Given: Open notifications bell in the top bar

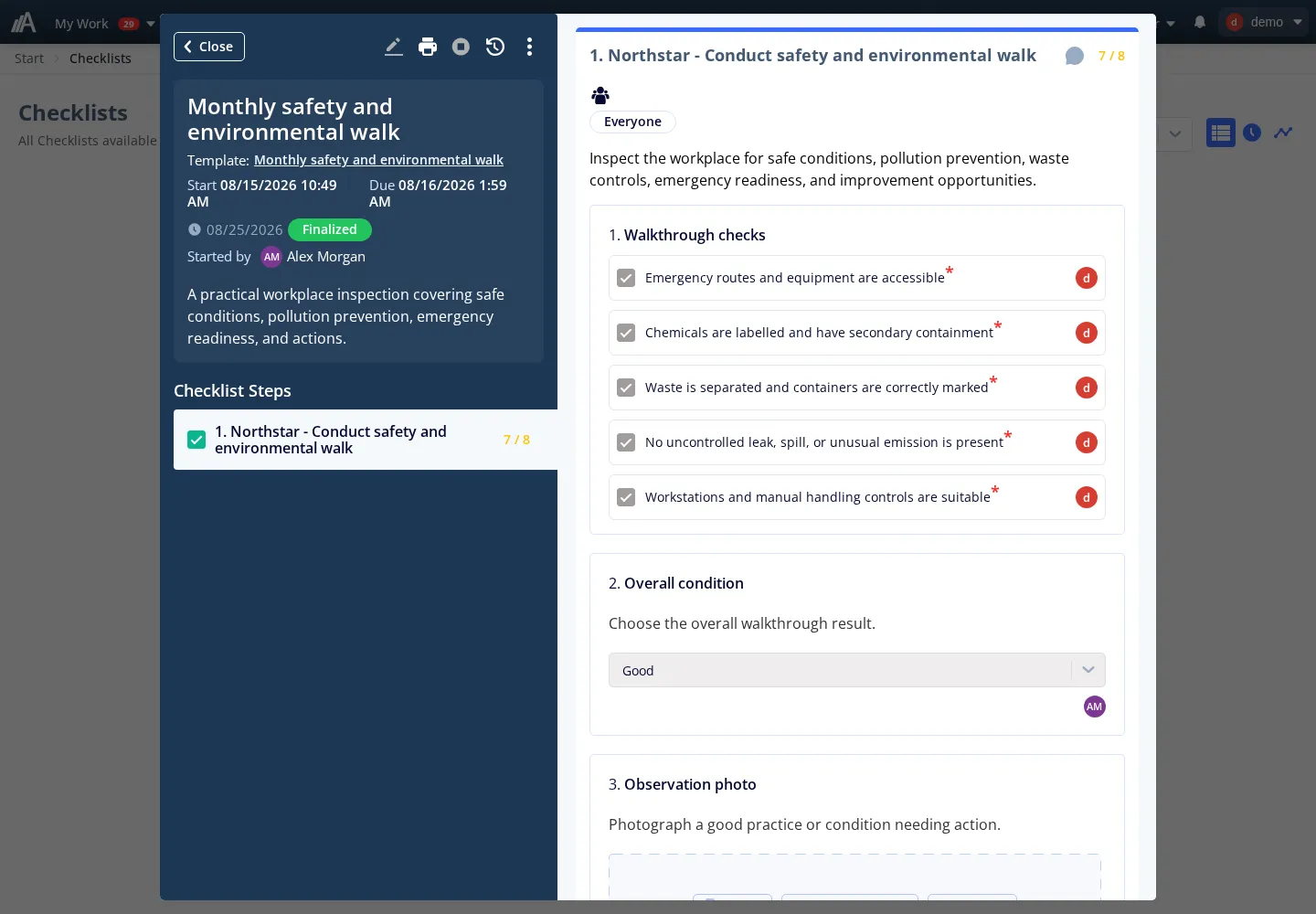Looking at the screenshot, I should click(1200, 22).
